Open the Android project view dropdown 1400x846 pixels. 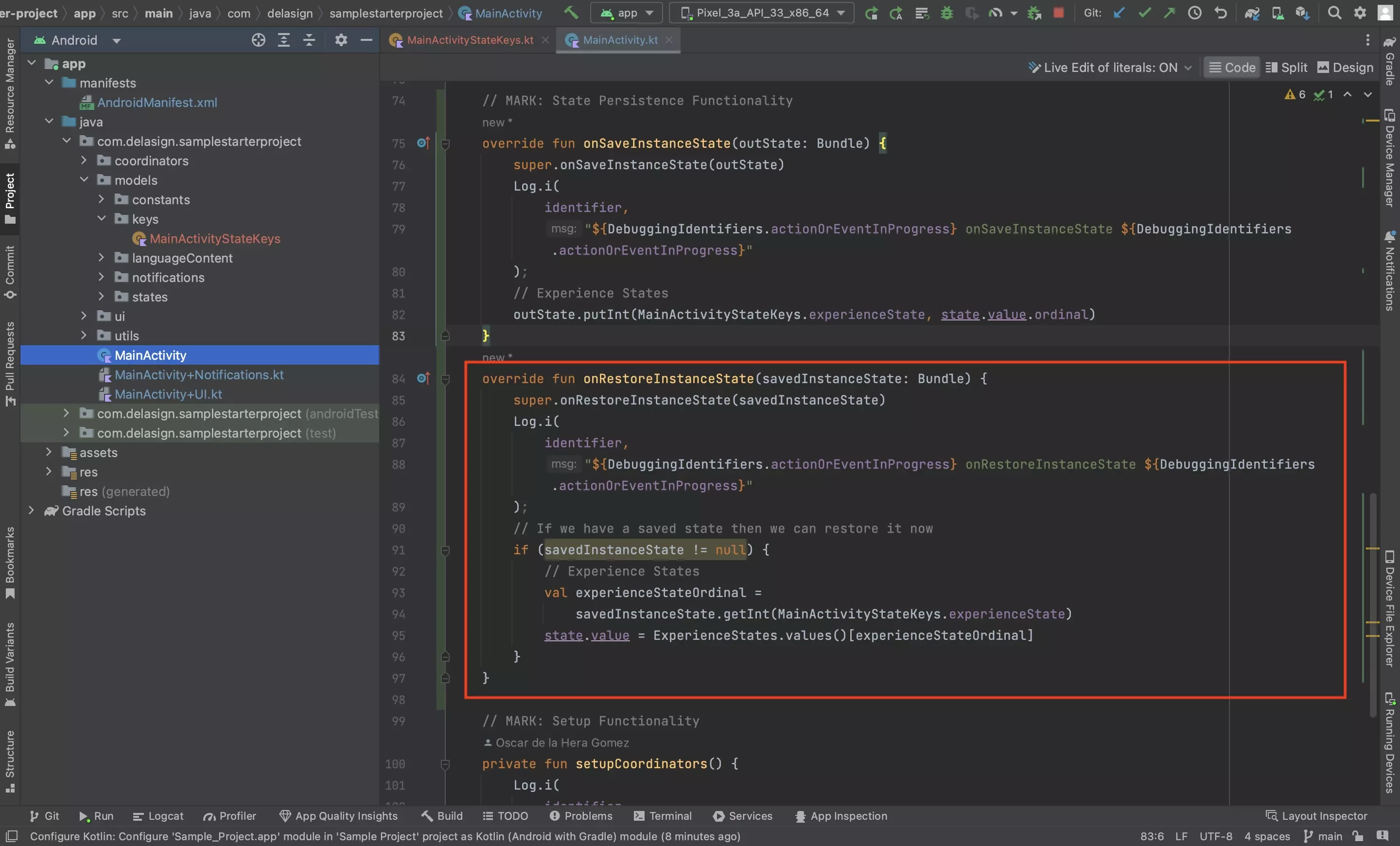coord(78,40)
